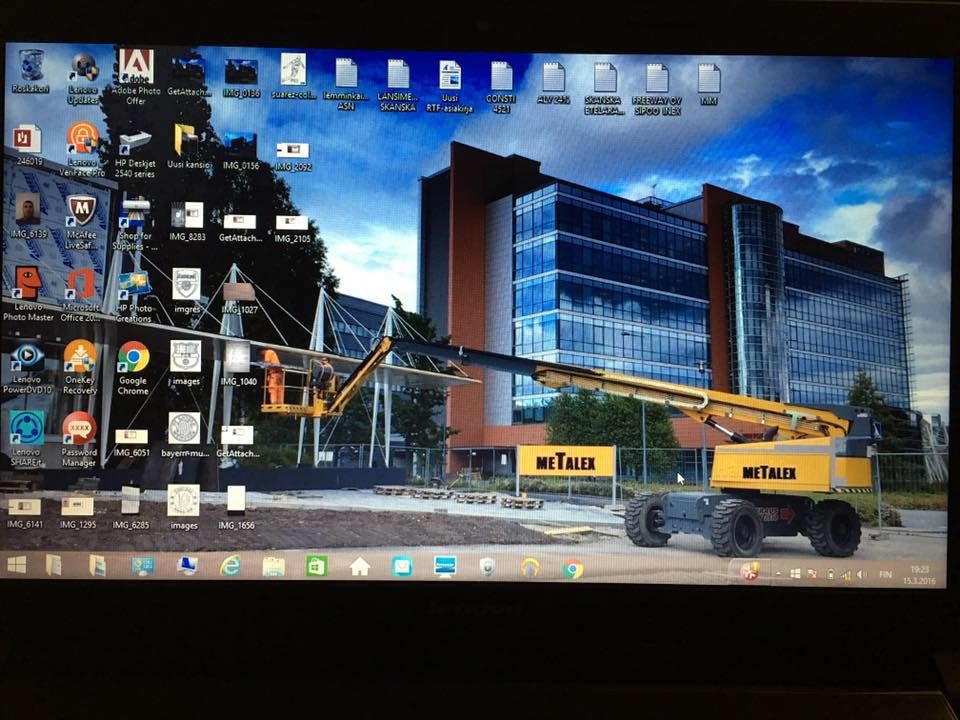Screen dimensions: 960x720
Task: Launch Lenovo VeriFace Pro
Action: point(82,149)
